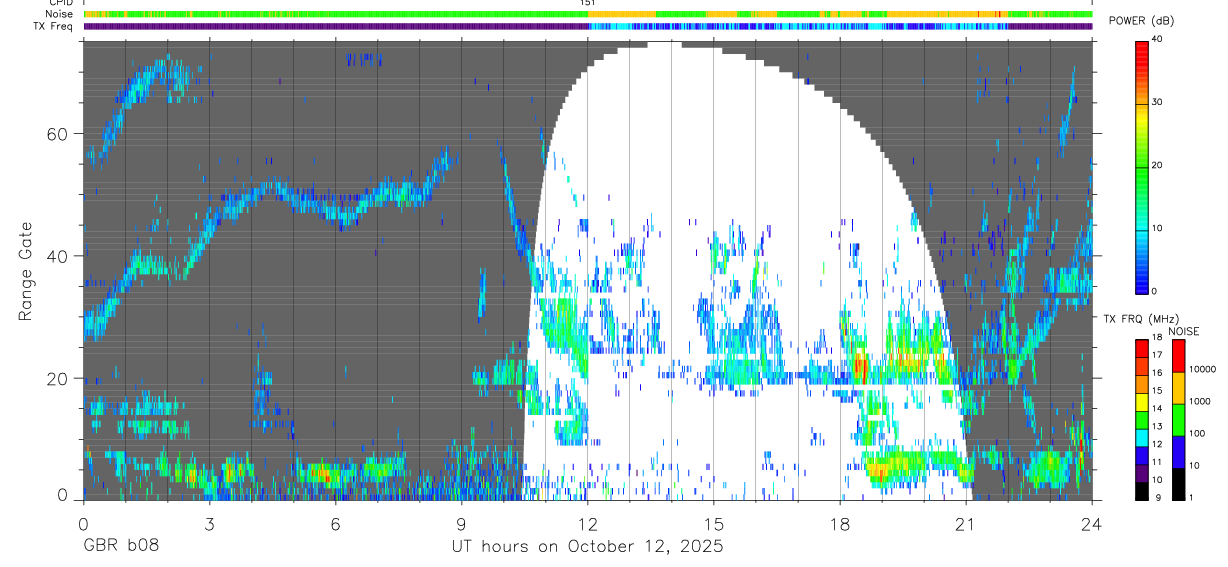The height and width of the screenshot is (567, 1228).
Task: Click the 100 label on the NOISE scale
Action: click(1197, 433)
